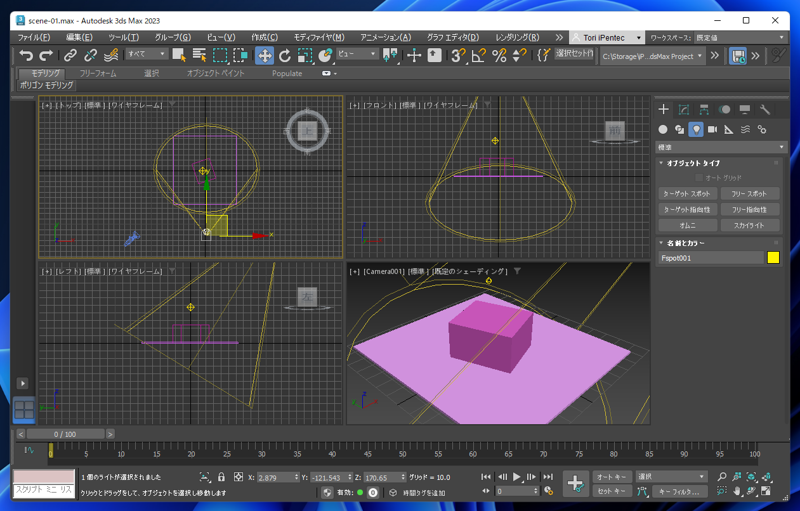Select the Geometry category icon
Viewport: 800px width, 511px height.
pos(663,129)
